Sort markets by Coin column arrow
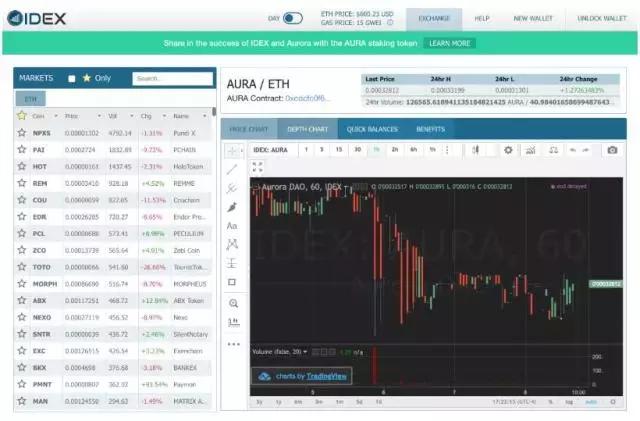The image size is (640, 421). point(56,116)
